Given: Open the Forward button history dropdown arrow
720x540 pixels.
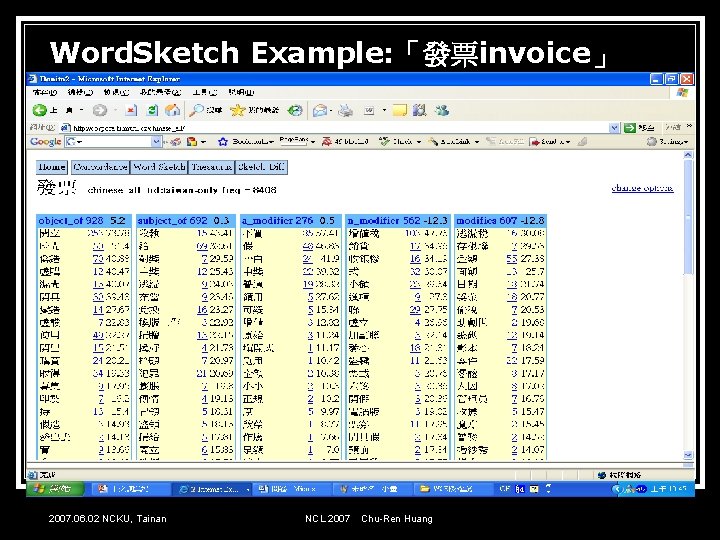Looking at the screenshot, I should [x=115, y=110].
